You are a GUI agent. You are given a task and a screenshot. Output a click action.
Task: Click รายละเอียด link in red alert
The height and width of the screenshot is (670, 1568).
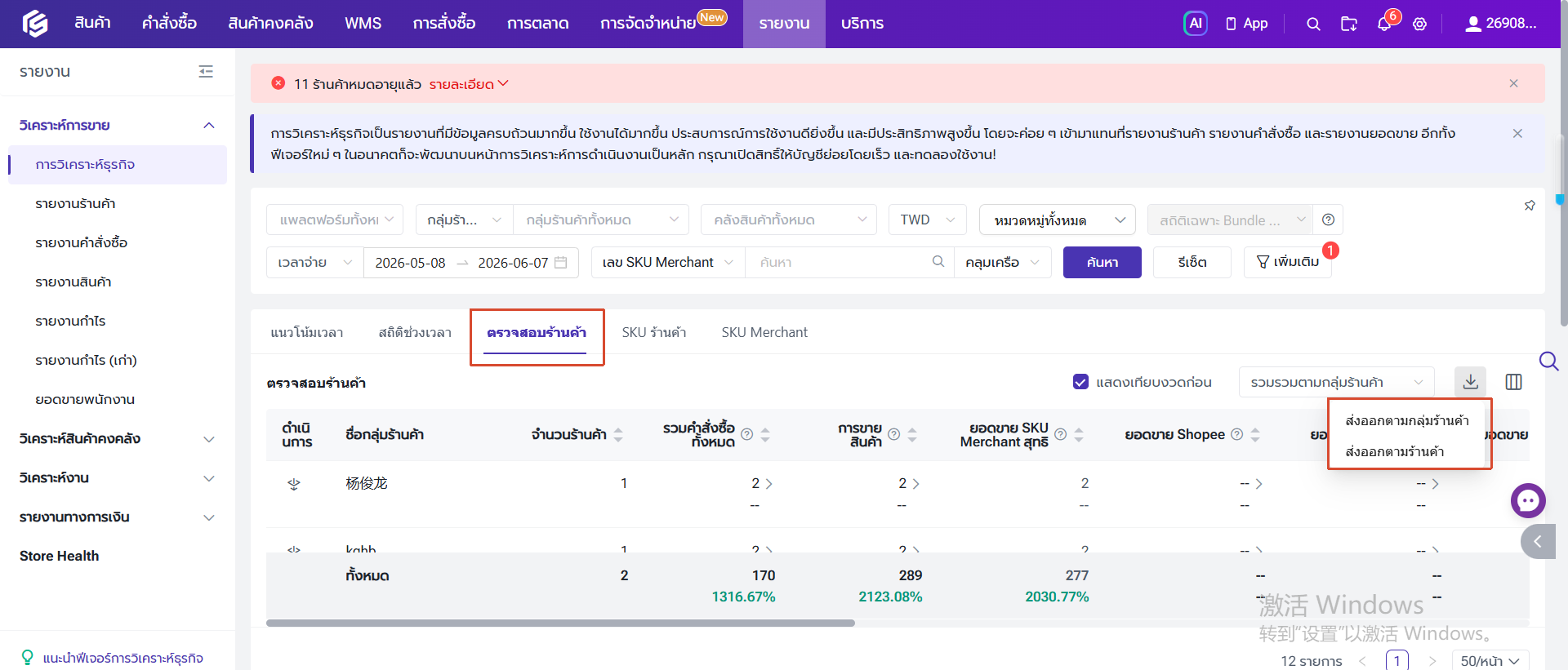(x=468, y=84)
